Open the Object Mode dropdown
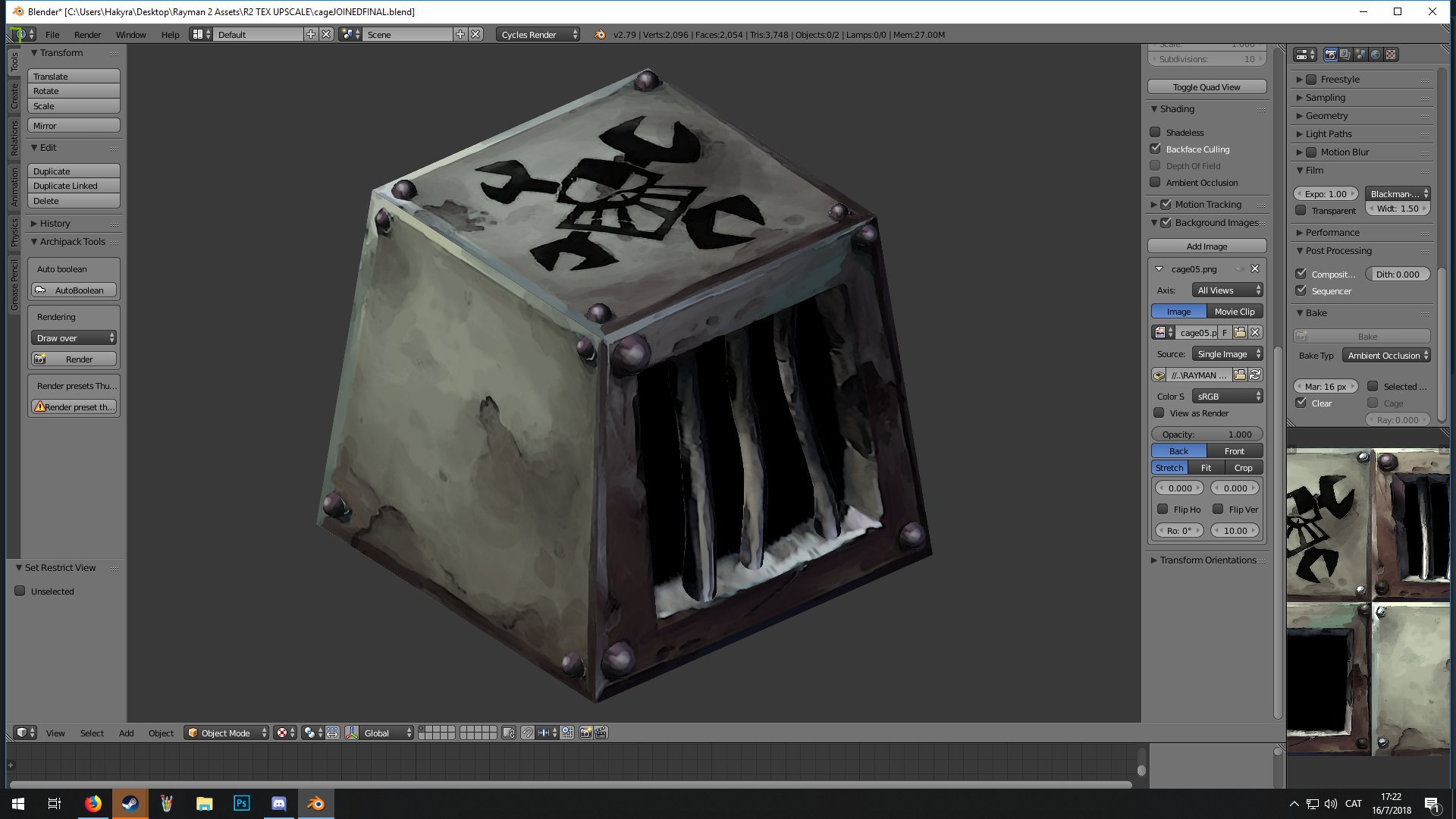Screen dimensions: 1456x819 click(226, 733)
